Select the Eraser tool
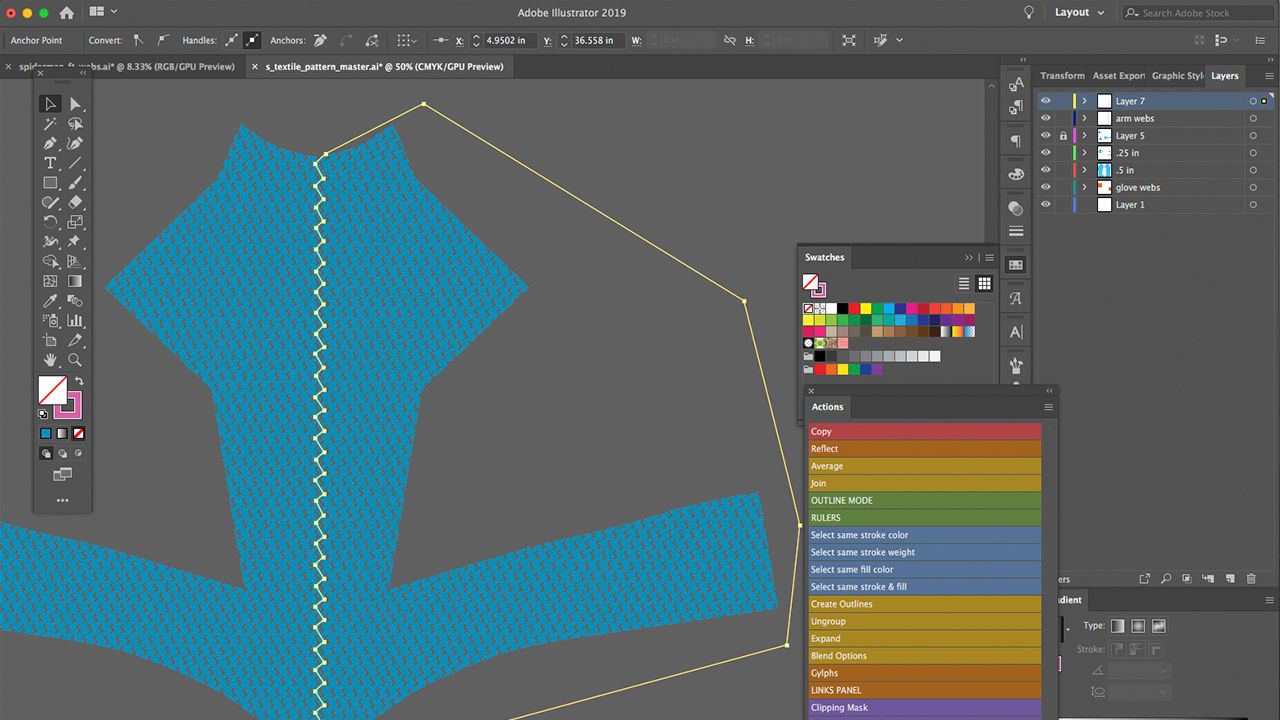This screenshot has height=720, width=1280. (x=75, y=202)
